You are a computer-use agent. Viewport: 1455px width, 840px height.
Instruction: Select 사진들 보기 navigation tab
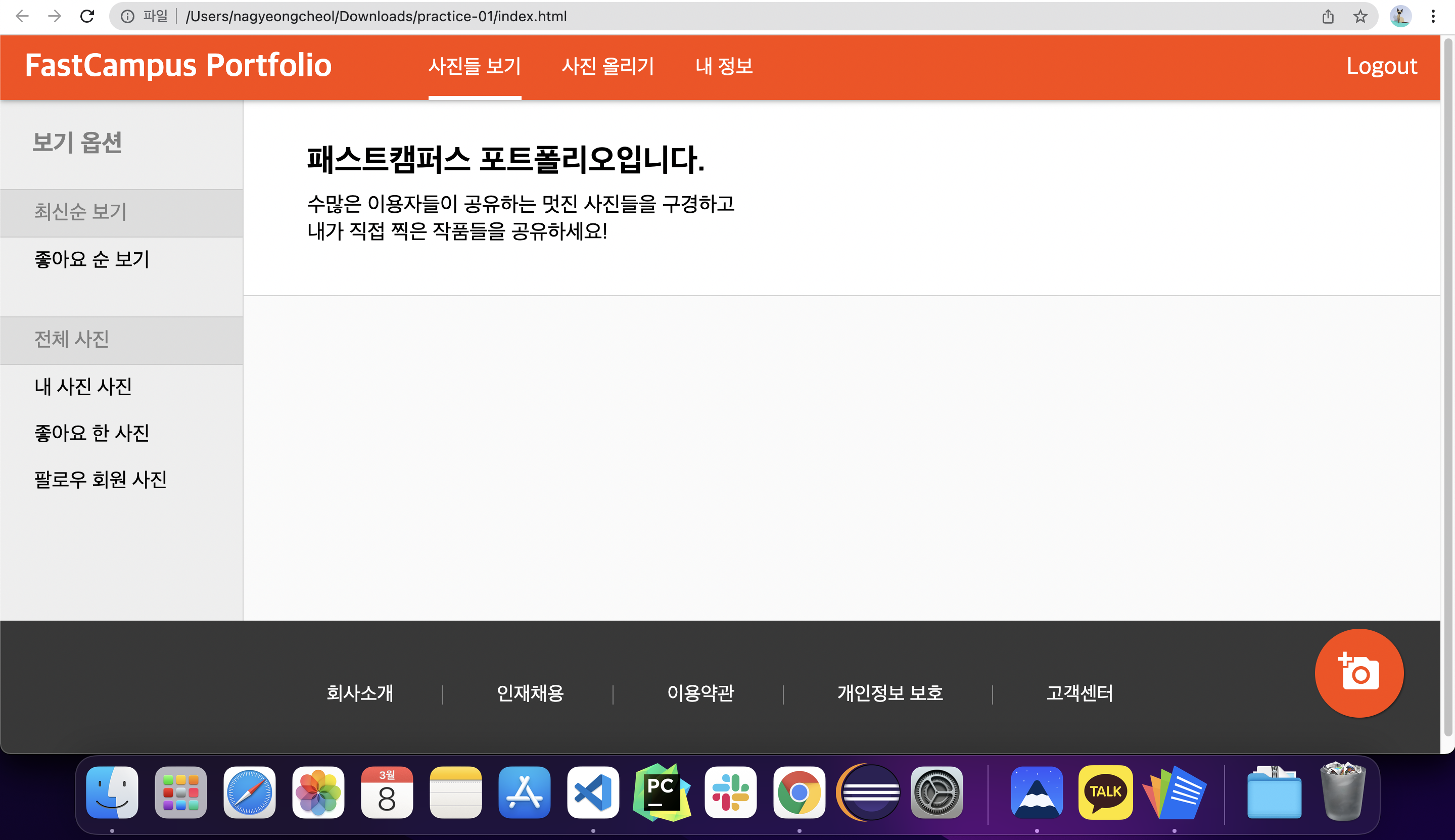tap(474, 66)
